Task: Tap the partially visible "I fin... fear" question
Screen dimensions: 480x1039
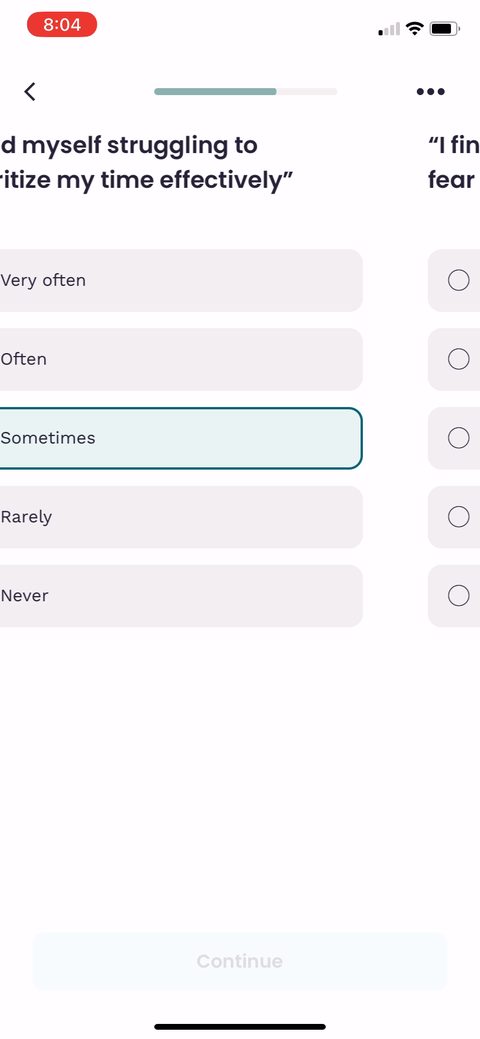Action: pyautogui.click(x=454, y=162)
